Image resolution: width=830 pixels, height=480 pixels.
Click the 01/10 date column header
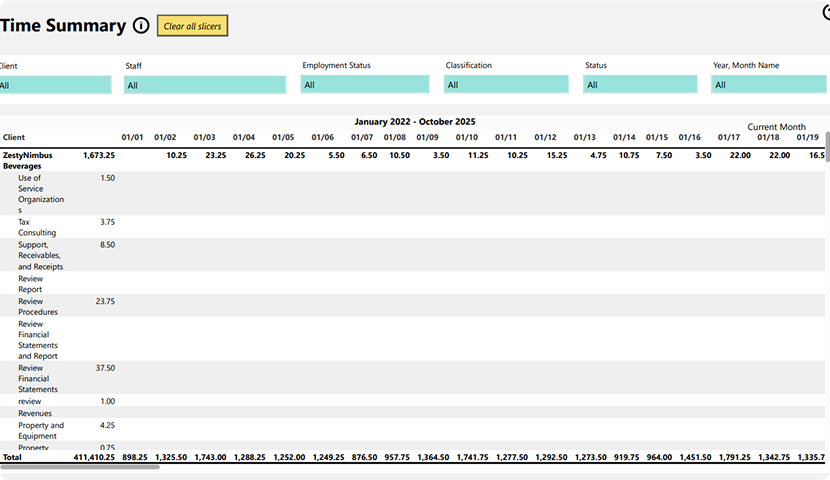click(x=467, y=137)
